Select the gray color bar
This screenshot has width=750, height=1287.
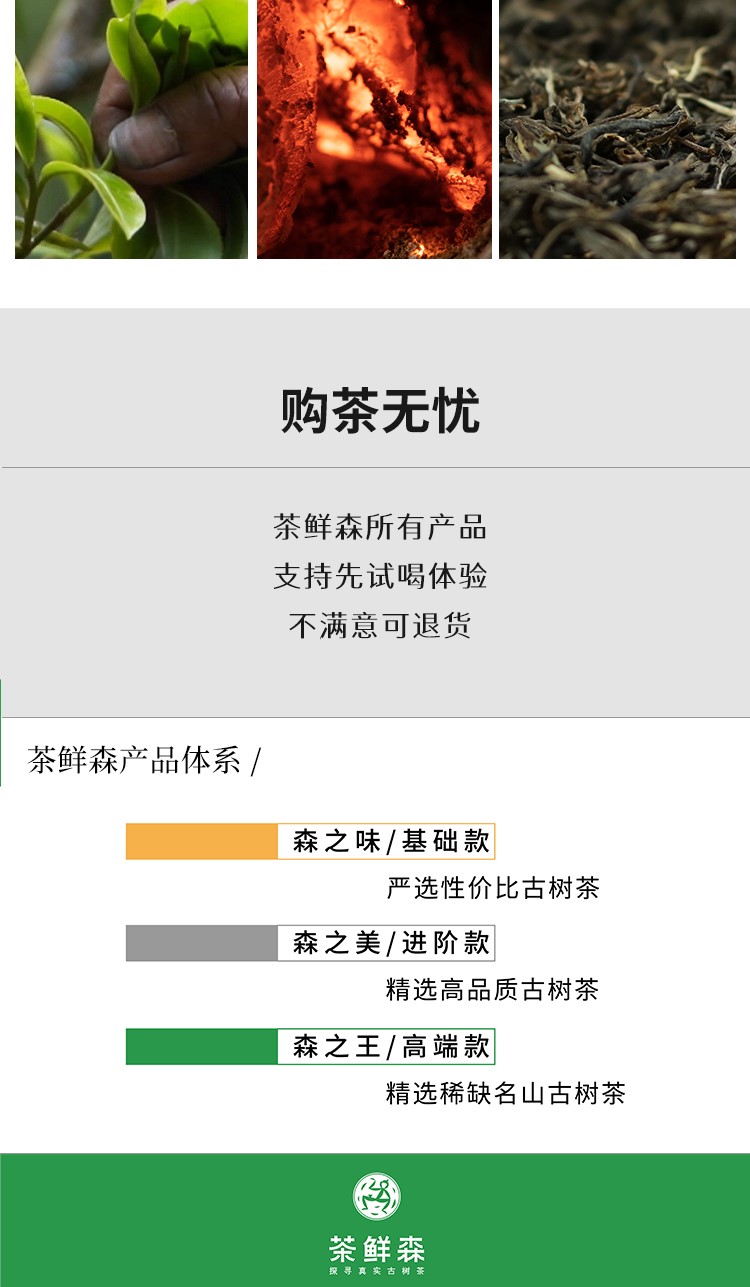[x=201, y=943]
